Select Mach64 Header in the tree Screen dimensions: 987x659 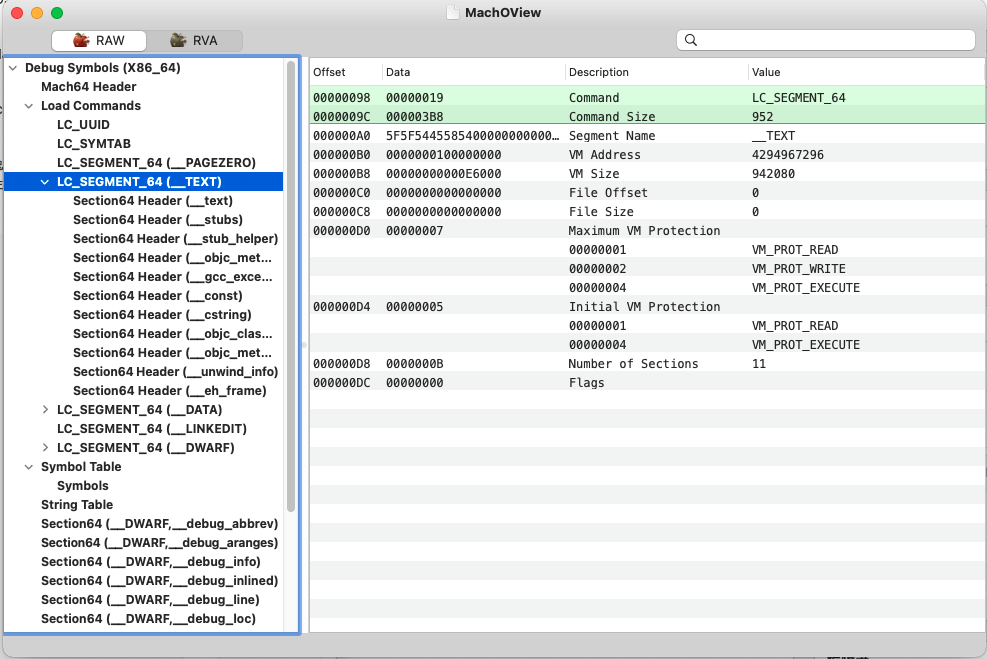point(89,87)
